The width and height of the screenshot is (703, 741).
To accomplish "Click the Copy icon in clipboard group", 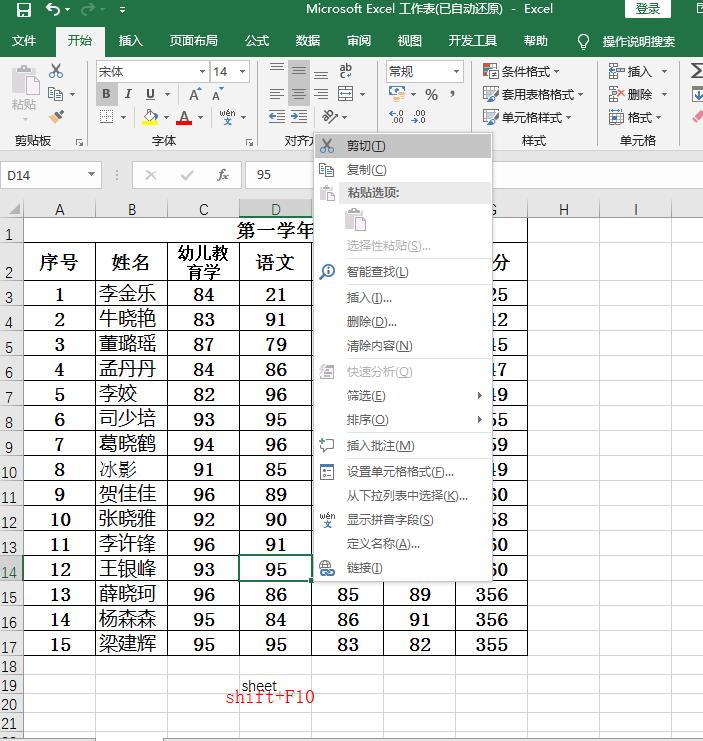I will point(56,94).
